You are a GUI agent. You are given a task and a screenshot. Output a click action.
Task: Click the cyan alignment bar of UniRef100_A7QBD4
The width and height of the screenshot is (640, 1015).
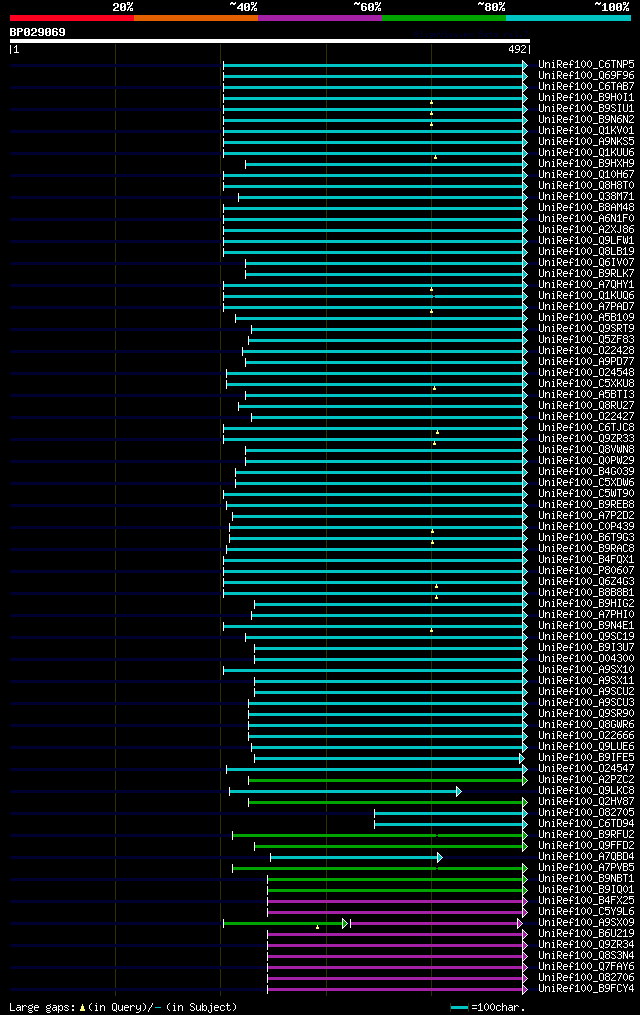point(356,858)
